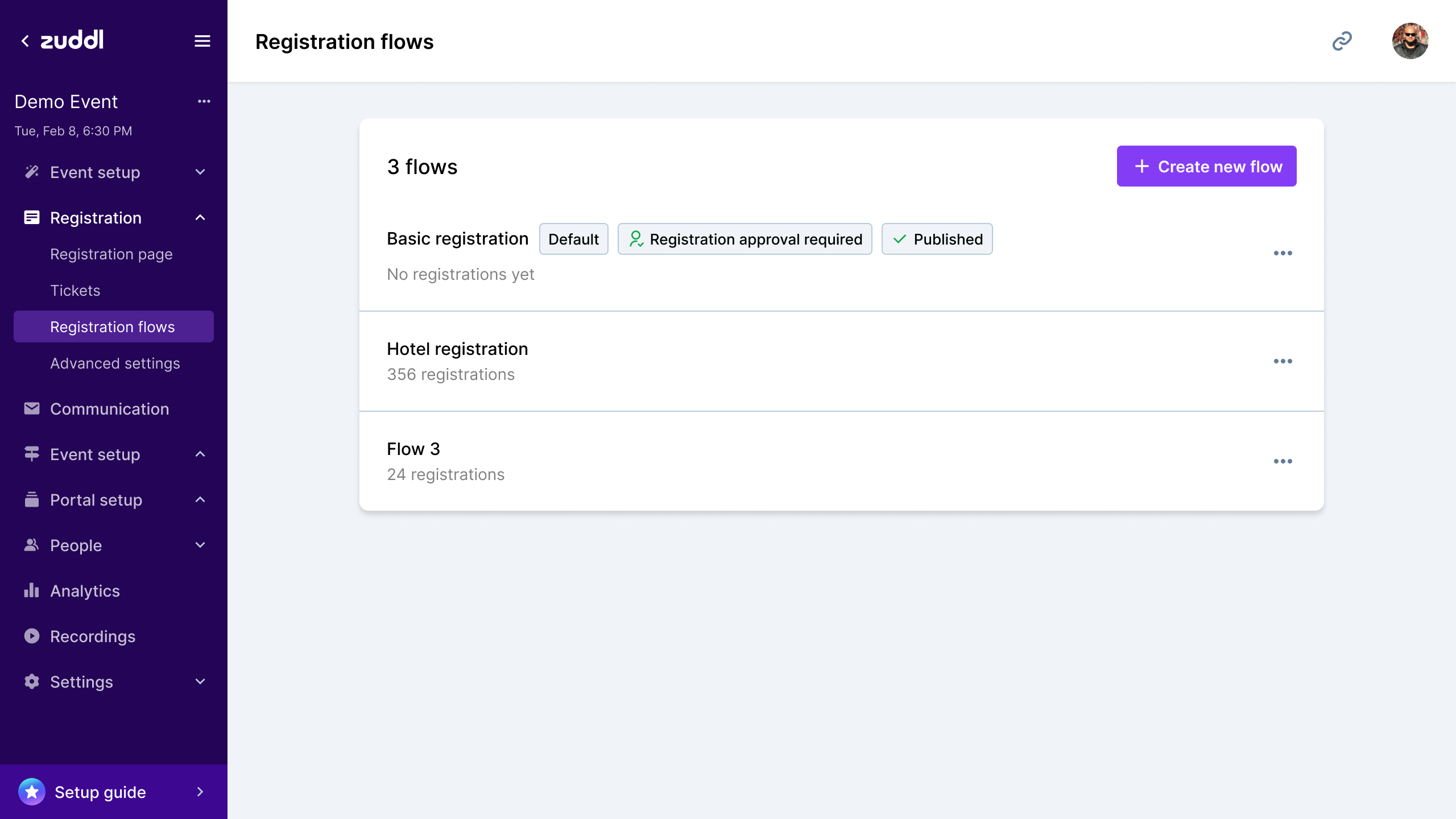Open three-dot menu for Hotel registration
The width and height of the screenshot is (1456, 819).
click(x=1283, y=361)
